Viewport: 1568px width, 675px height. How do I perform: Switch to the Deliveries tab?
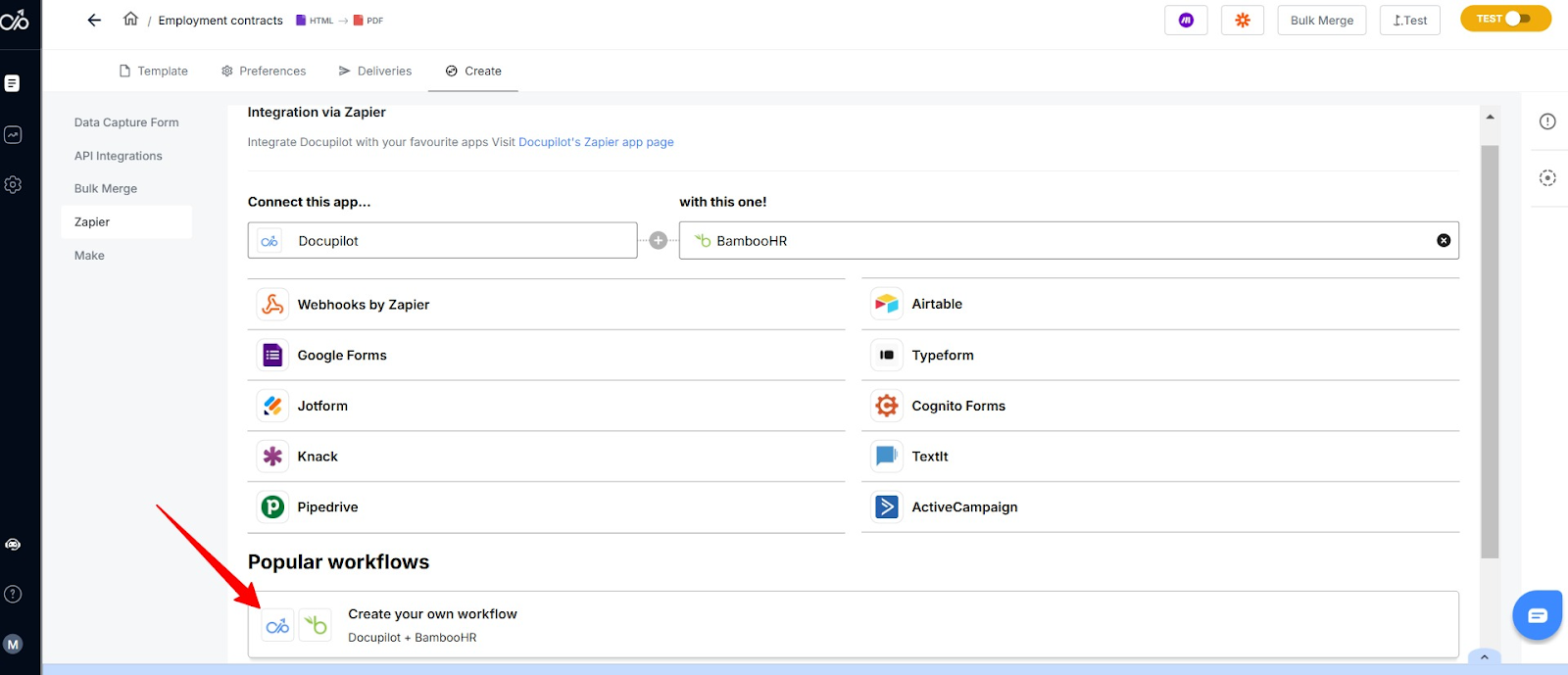click(x=375, y=71)
